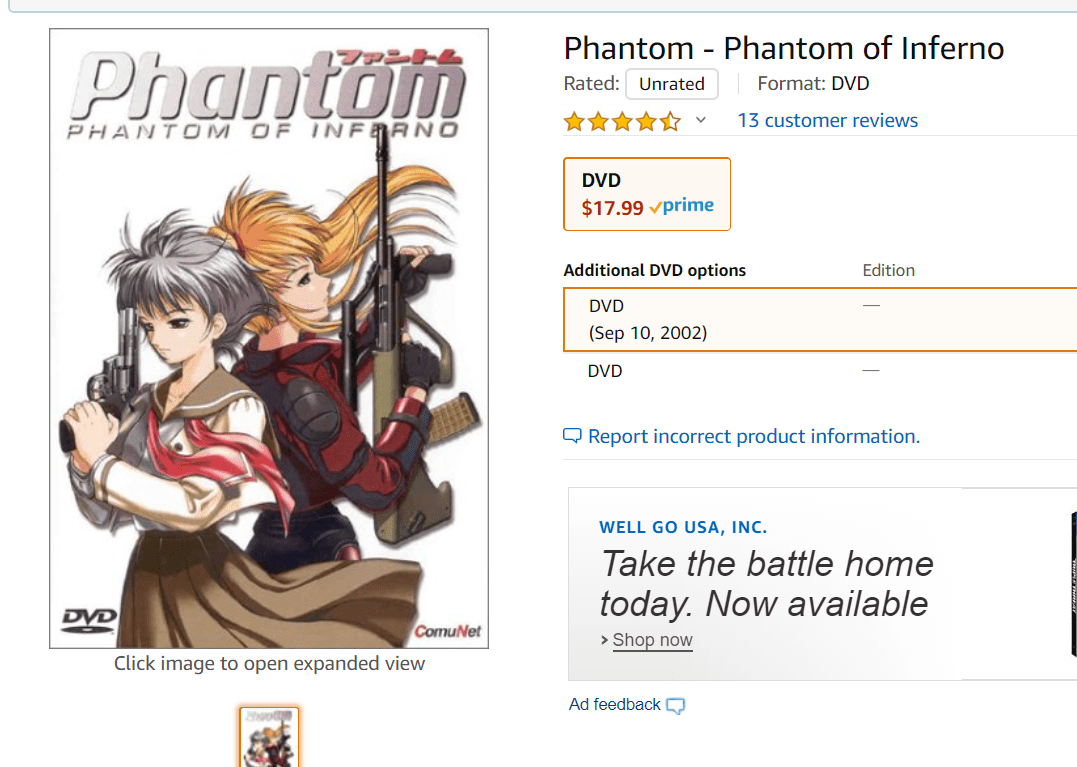The image size is (1077, 767).
Task: Choose the DVD Sep 10, 2002 option row
Action: 820,319
